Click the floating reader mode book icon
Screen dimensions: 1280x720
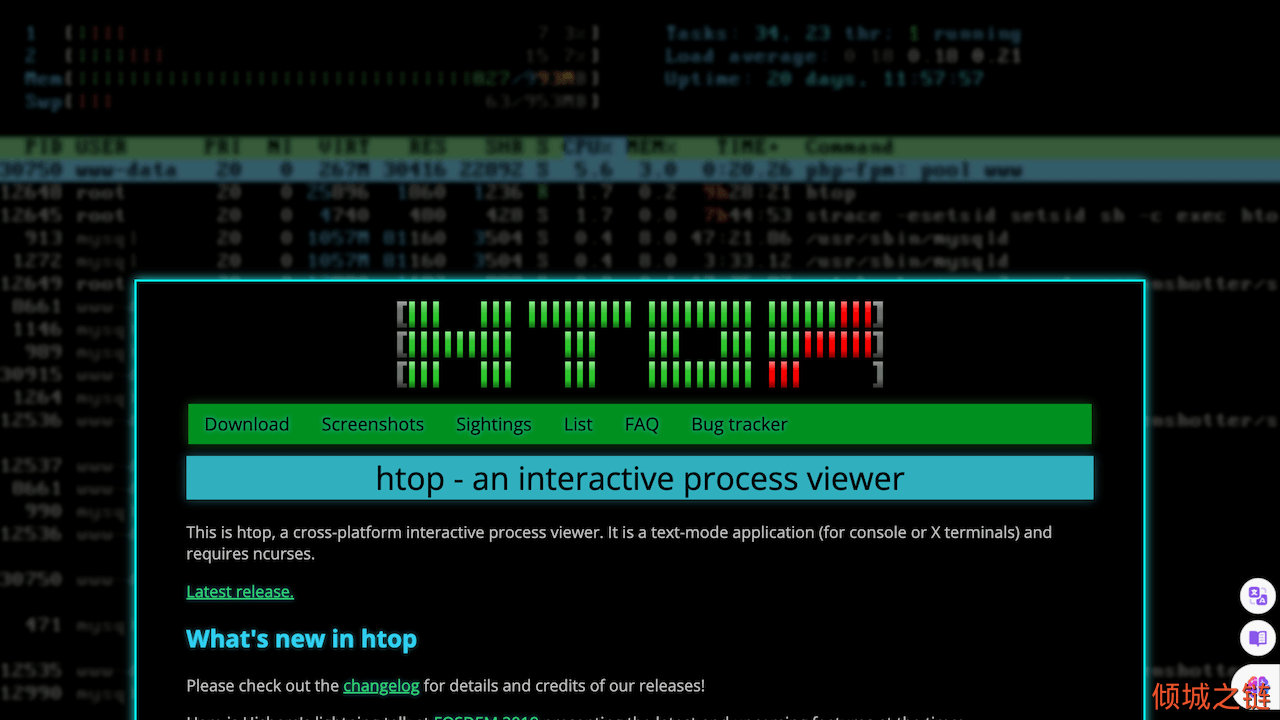pyautogui.click(x=1258, y=638)
